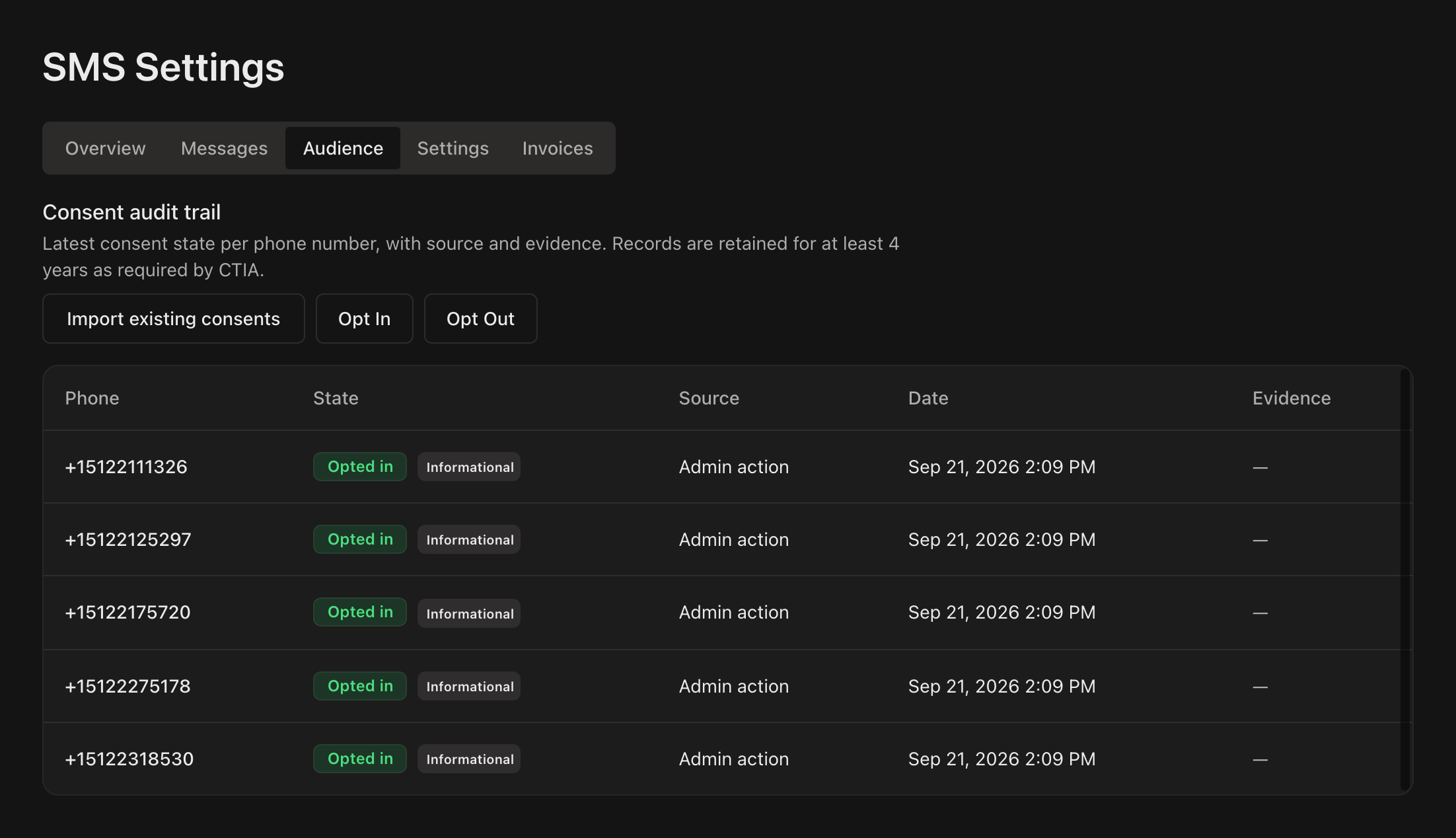This screenshot has height=838, width=1456.
Task: Click the Phone column header
Action: (x=92, y=398)
